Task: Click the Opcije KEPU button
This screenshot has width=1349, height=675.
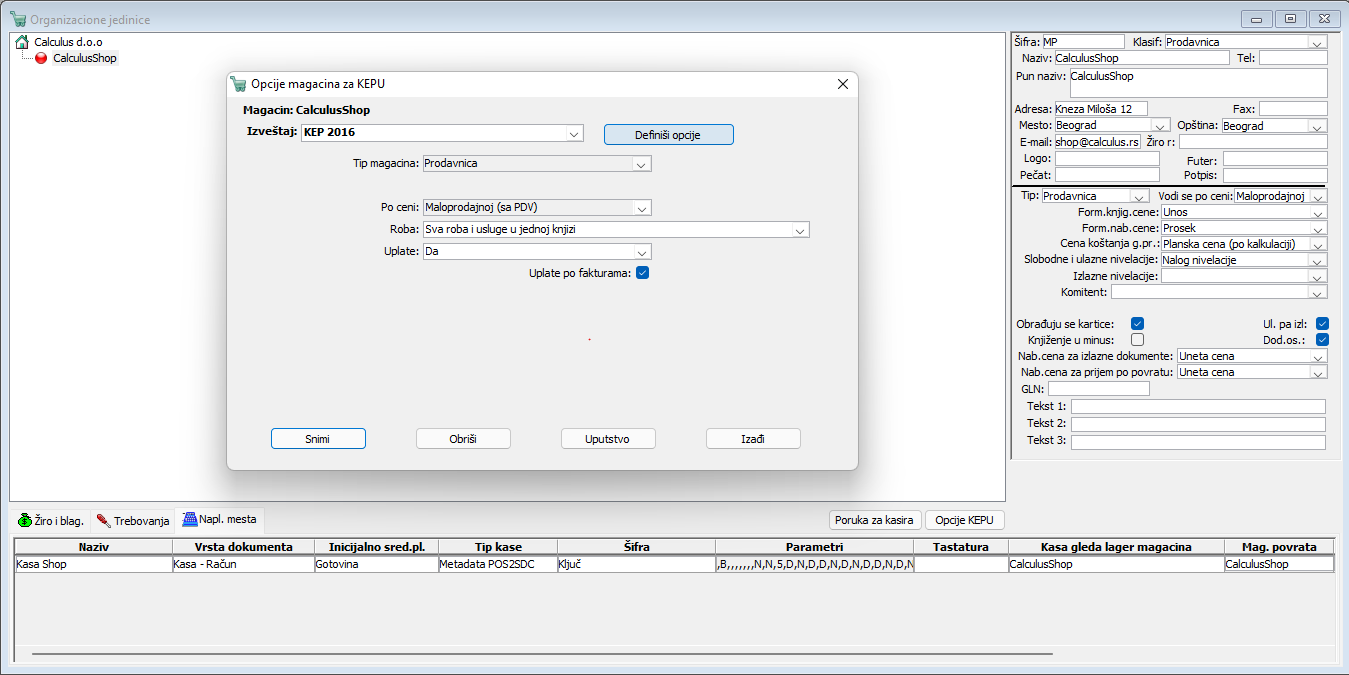Action: tap(964, 520)
